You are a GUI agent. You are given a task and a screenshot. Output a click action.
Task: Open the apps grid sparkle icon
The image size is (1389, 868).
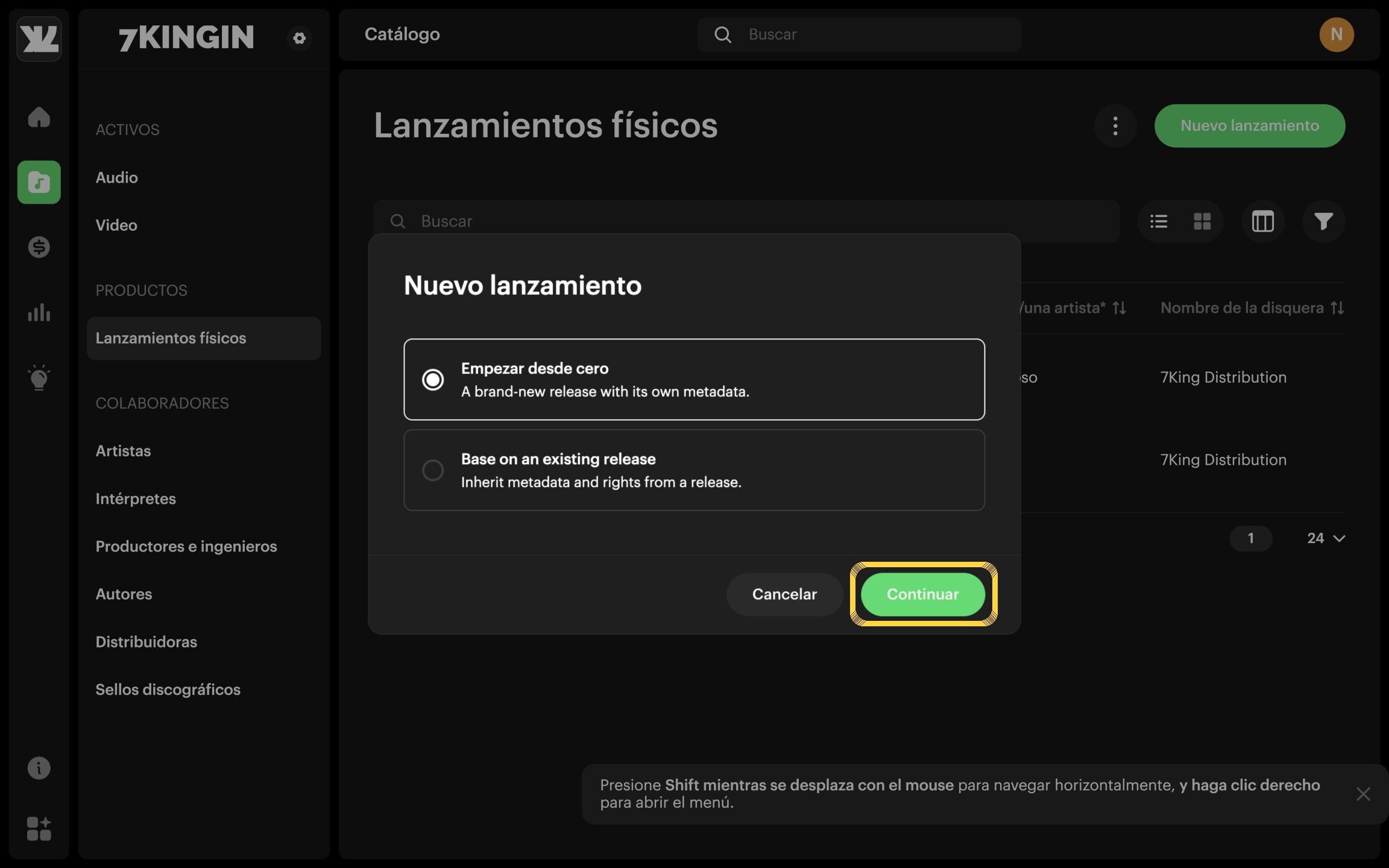pos(39,829)
